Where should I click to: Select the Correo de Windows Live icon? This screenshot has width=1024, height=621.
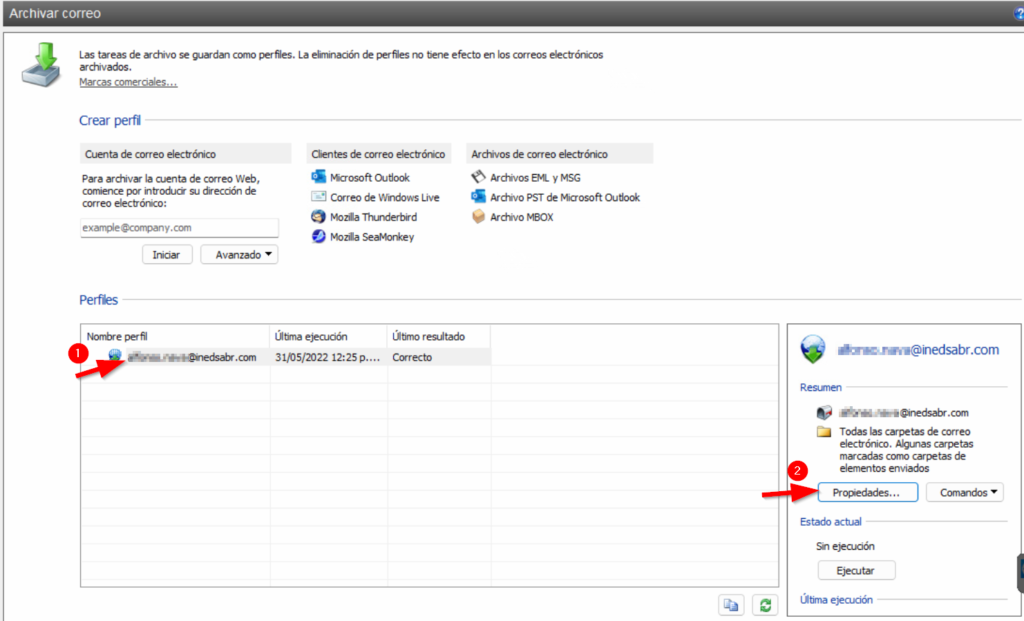point(319,197)
